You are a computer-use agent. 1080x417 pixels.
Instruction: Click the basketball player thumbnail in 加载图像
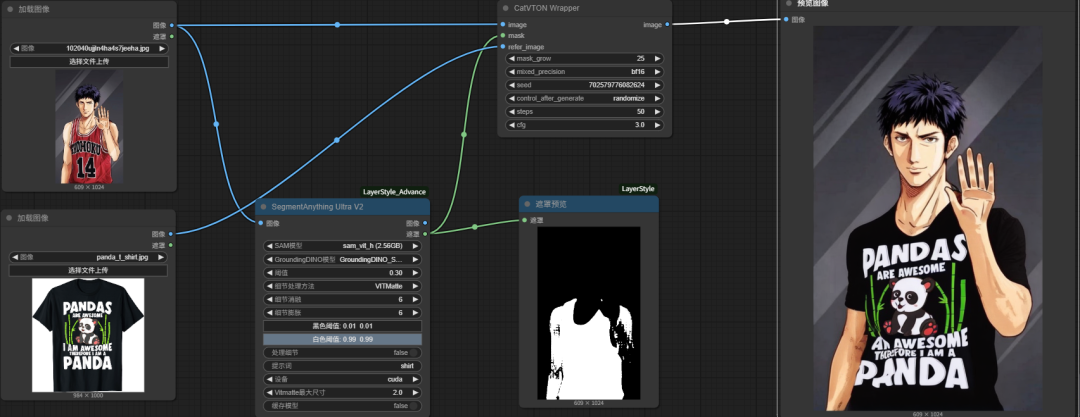coord(89,127)
